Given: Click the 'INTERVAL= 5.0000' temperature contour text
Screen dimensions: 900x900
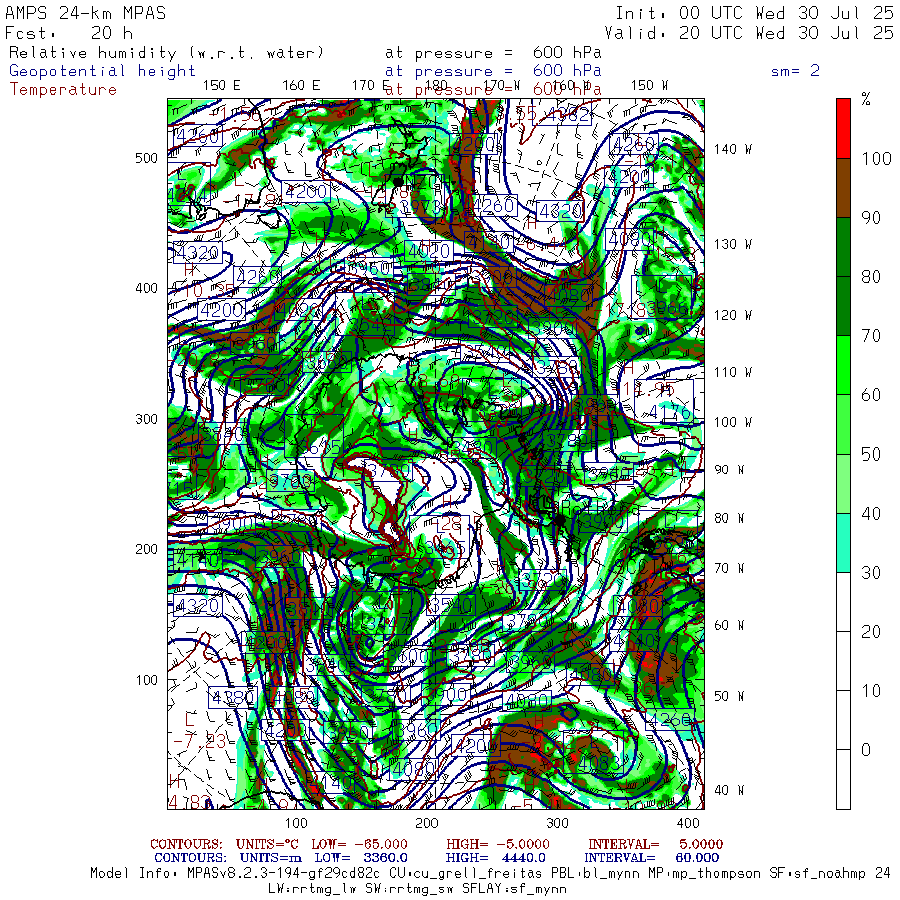Looking at the screenshot, I should (655, 844).
